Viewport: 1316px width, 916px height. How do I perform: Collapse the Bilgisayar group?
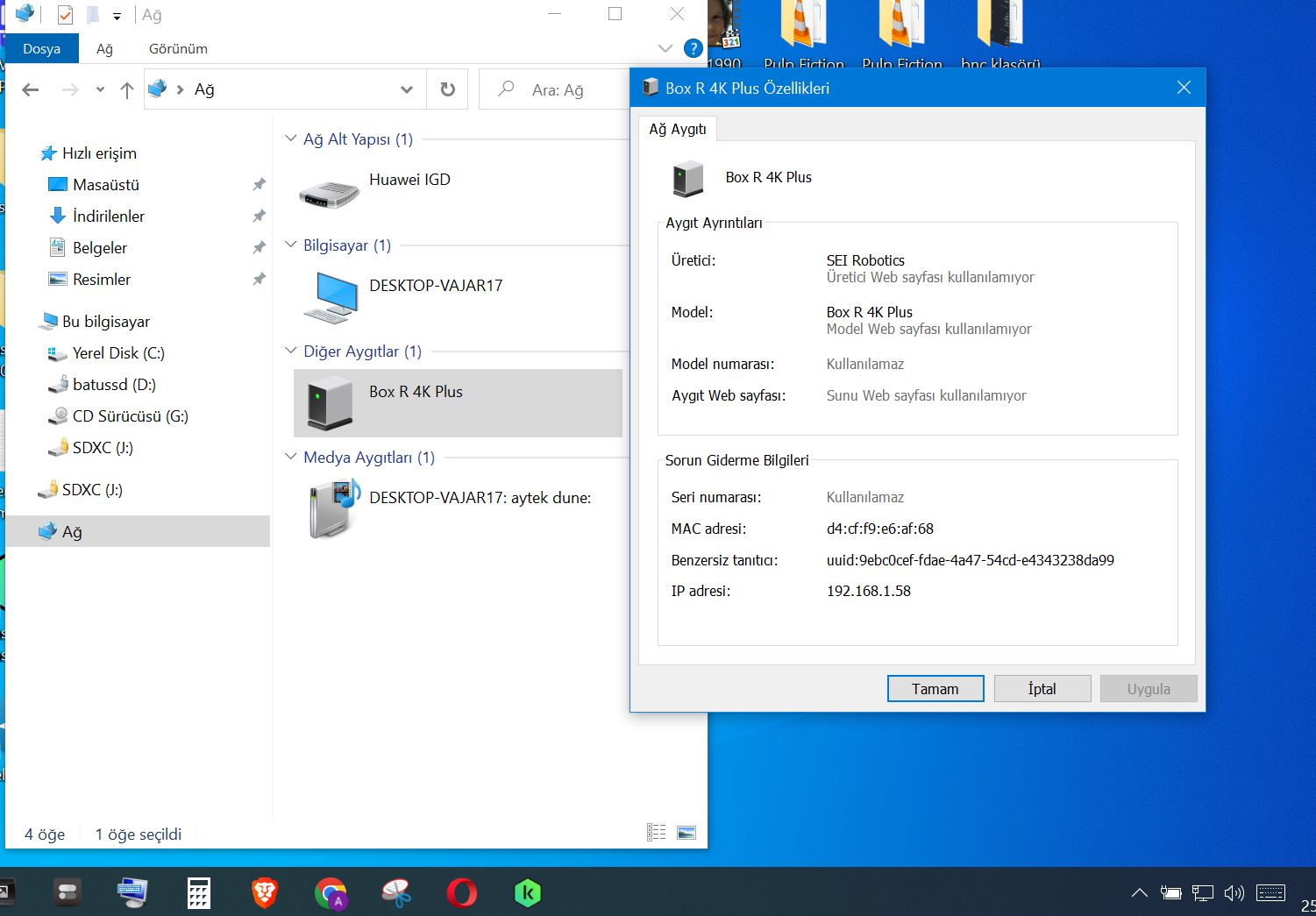pos(291,245)
